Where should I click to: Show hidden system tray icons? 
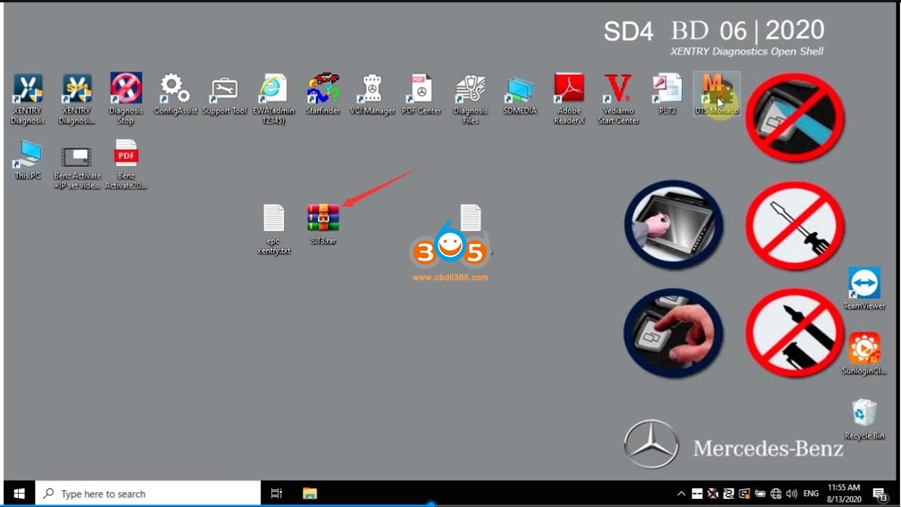pos(681,493)
